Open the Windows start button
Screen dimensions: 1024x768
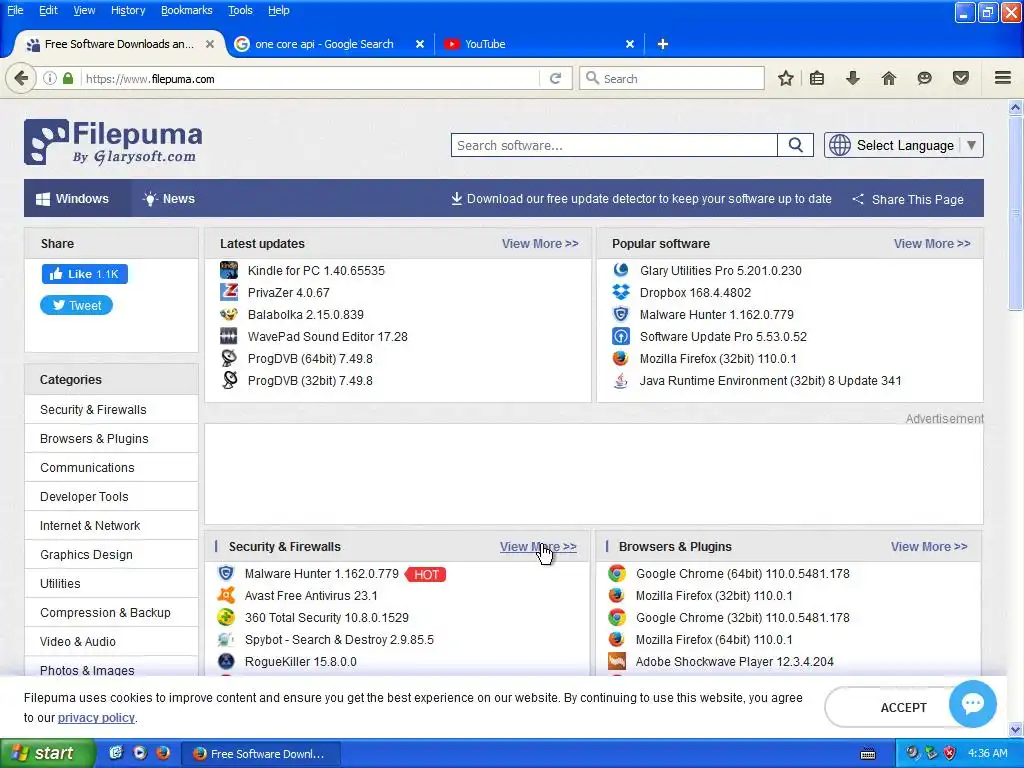point(48,753)
